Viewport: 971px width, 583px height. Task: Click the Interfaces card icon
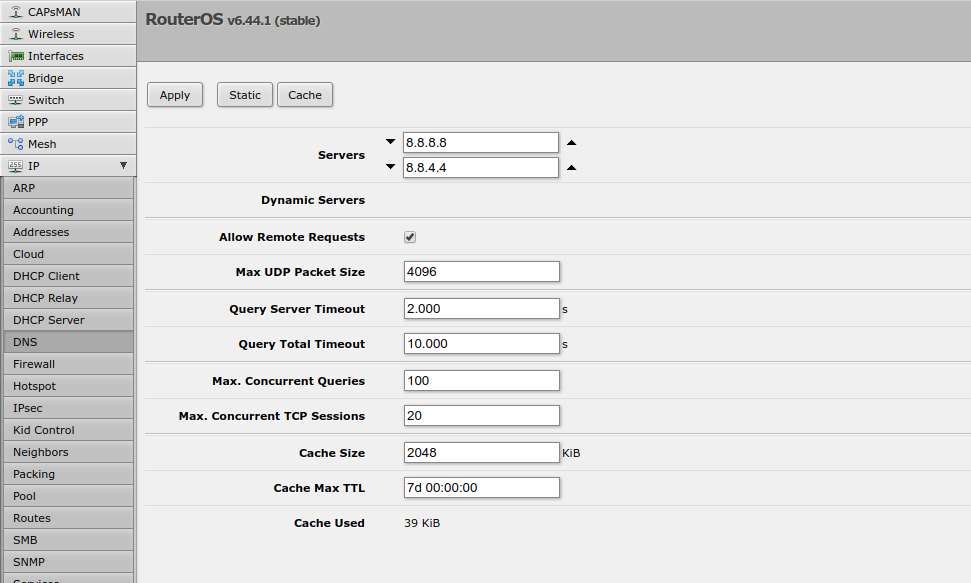coord(16,56)
